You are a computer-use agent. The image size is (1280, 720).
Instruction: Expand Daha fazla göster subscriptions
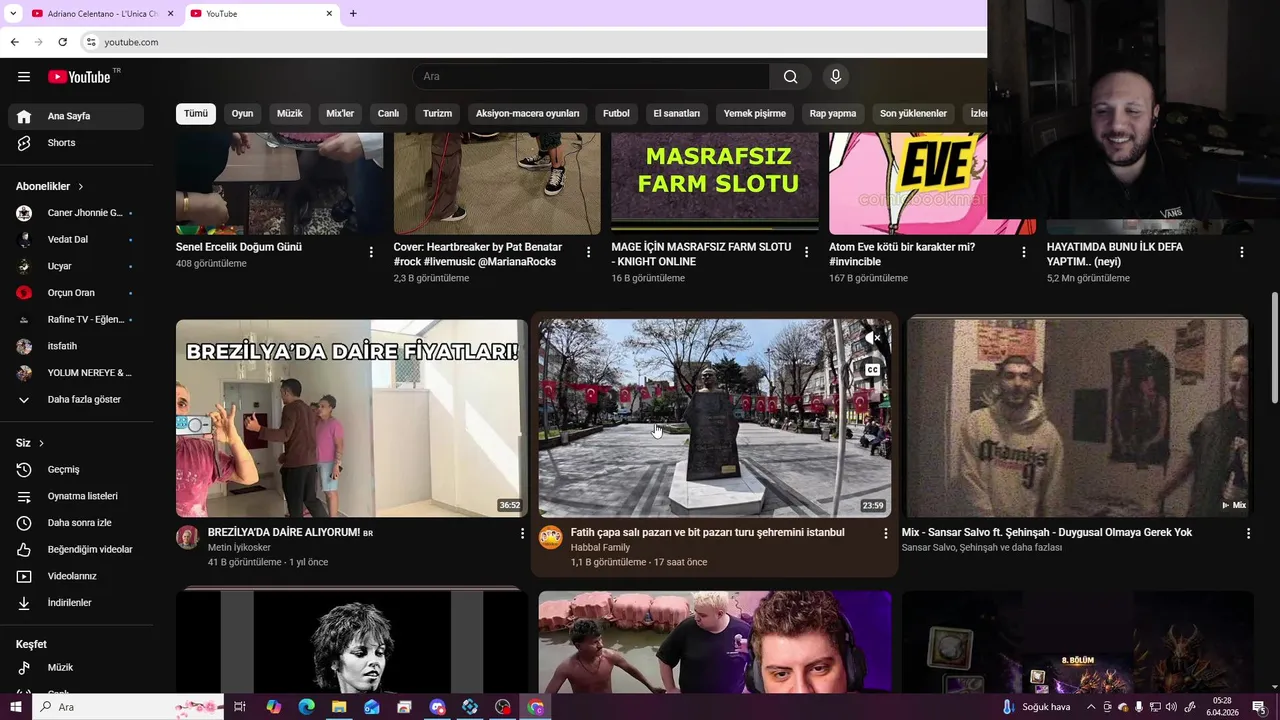76,399
